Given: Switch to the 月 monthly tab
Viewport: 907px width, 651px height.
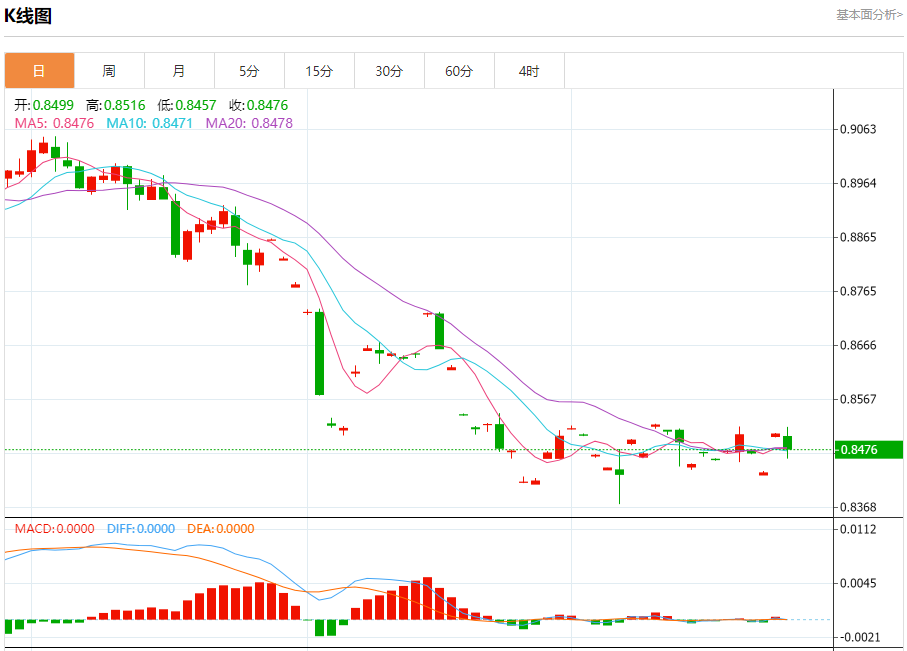Looking at the screenshot, I should [179, 71].
